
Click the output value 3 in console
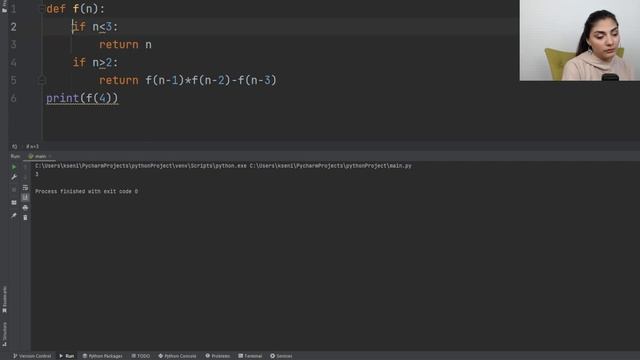(37, 174)
